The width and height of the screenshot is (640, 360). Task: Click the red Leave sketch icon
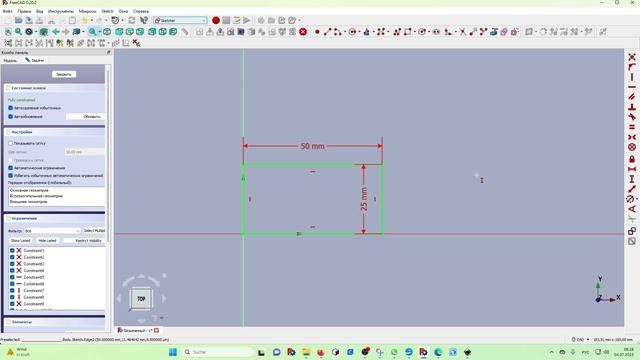303,32
